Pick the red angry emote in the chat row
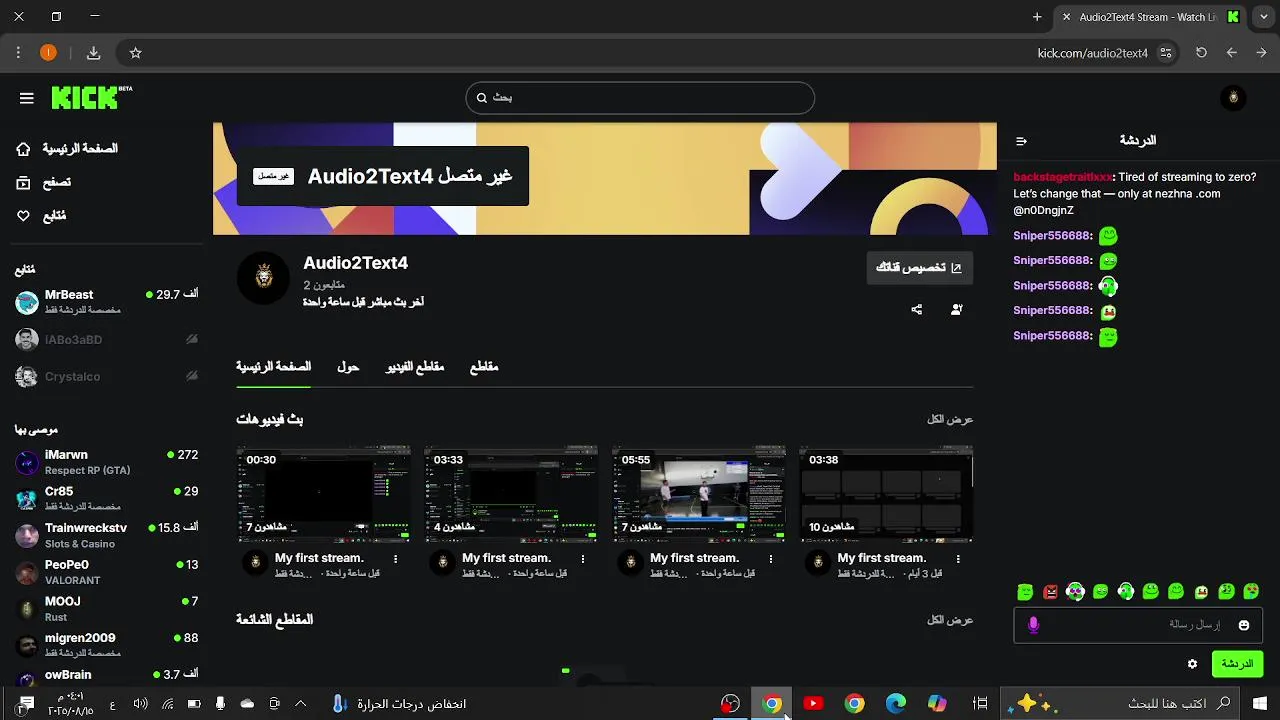The image size is (1280, 720). pos(1050,592)
